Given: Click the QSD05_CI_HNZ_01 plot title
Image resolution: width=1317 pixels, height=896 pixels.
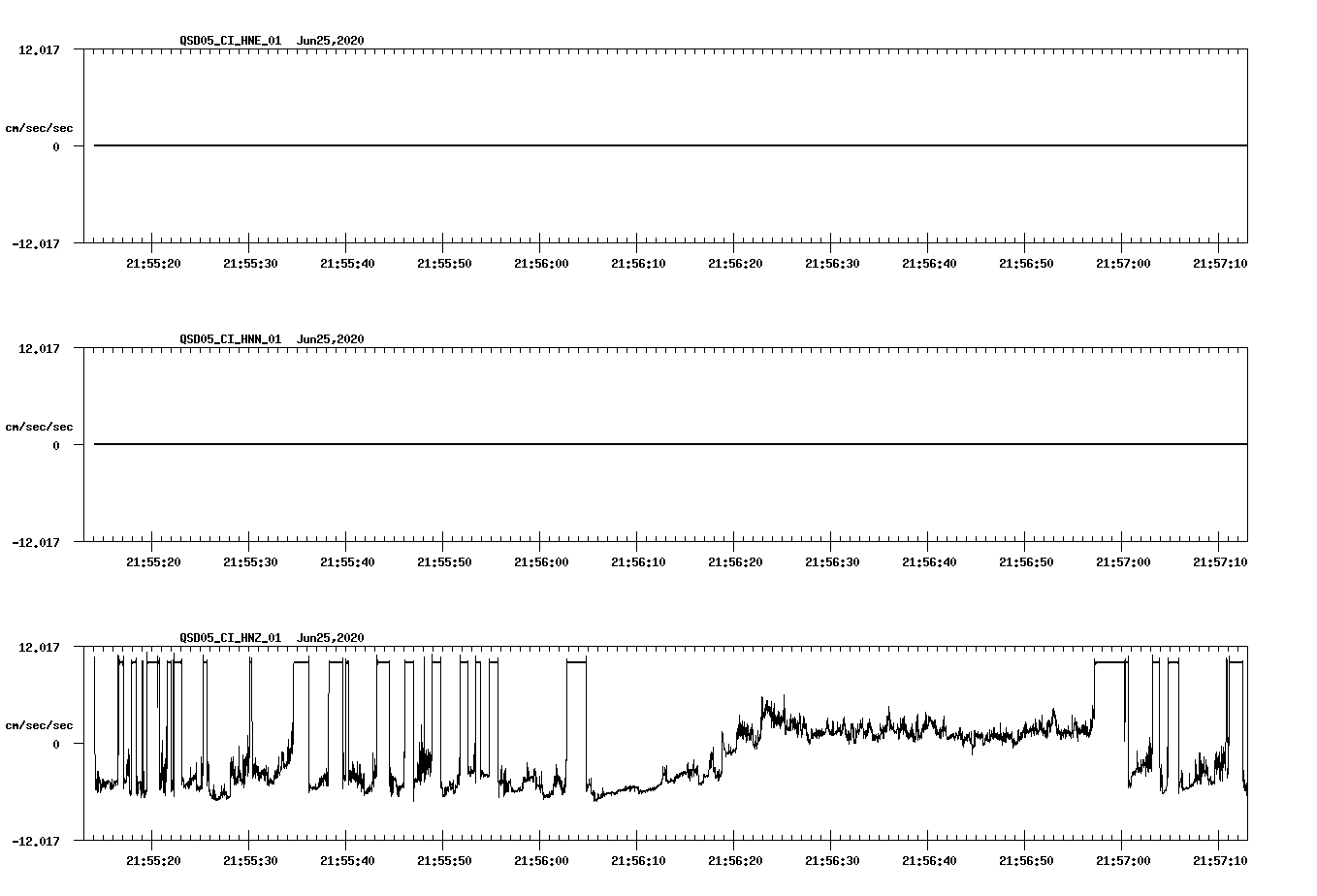Looking at the screenshot, I should tap(231, 638).
